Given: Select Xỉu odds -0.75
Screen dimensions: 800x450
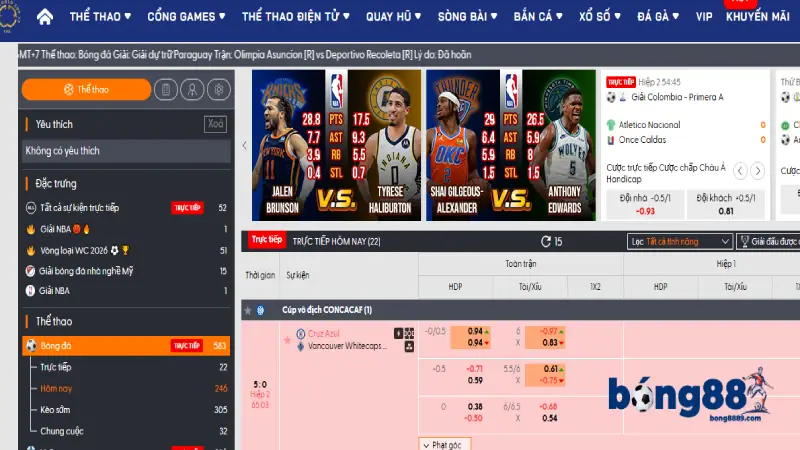Looking at the screenshot, I should [x=549, y=381].
